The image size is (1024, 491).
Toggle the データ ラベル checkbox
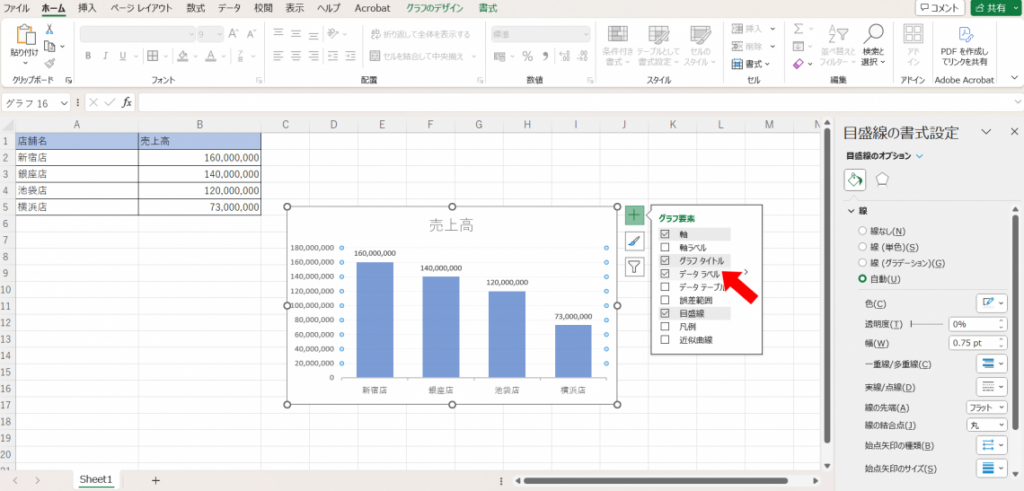click(x=665, y=273)
